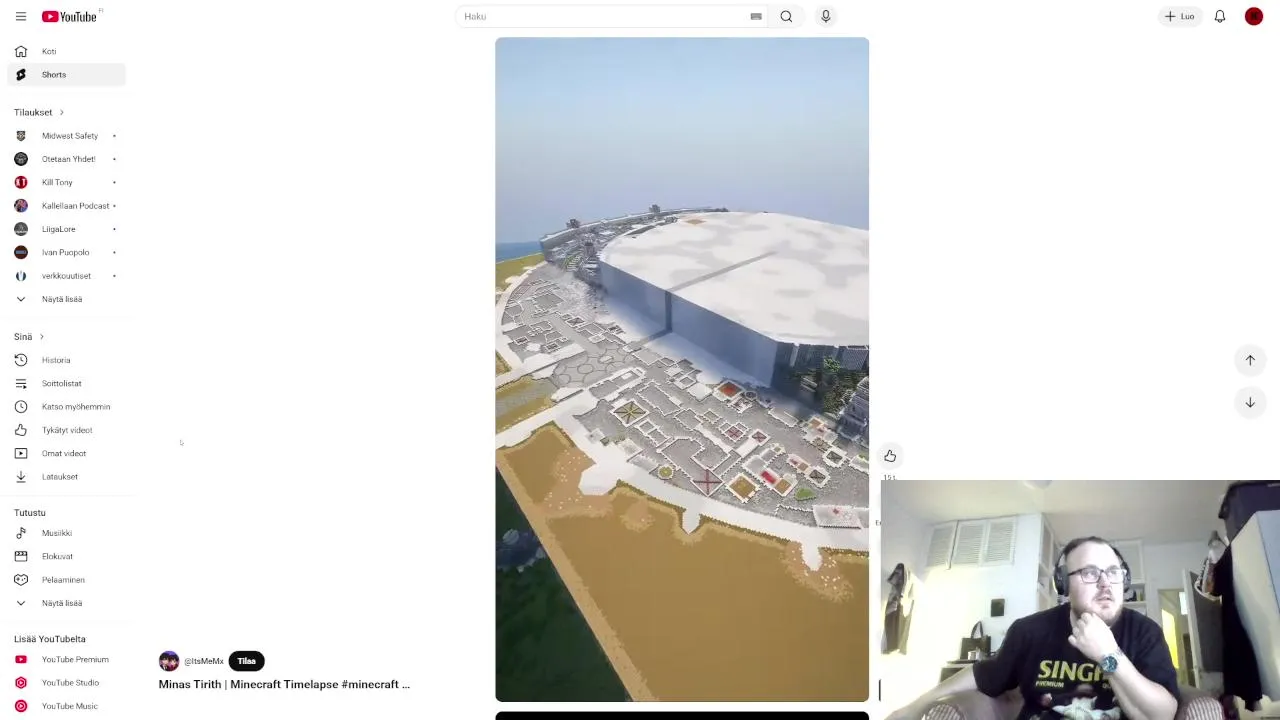This screenshot has width=1280, height=720.
Task: Open @ItsMeMx channel link
Action: point(204,661)
